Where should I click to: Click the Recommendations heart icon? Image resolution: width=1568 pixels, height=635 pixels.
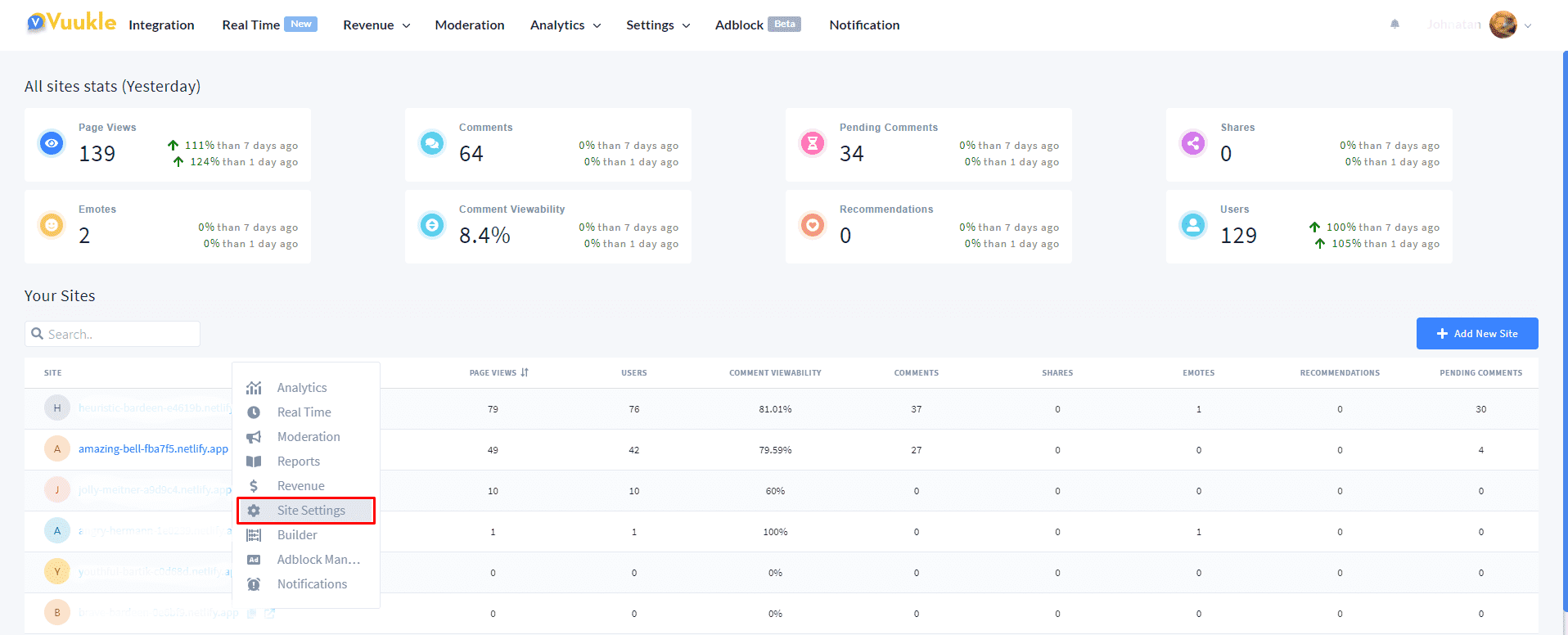pyautogui.click(x=812, y=224)
